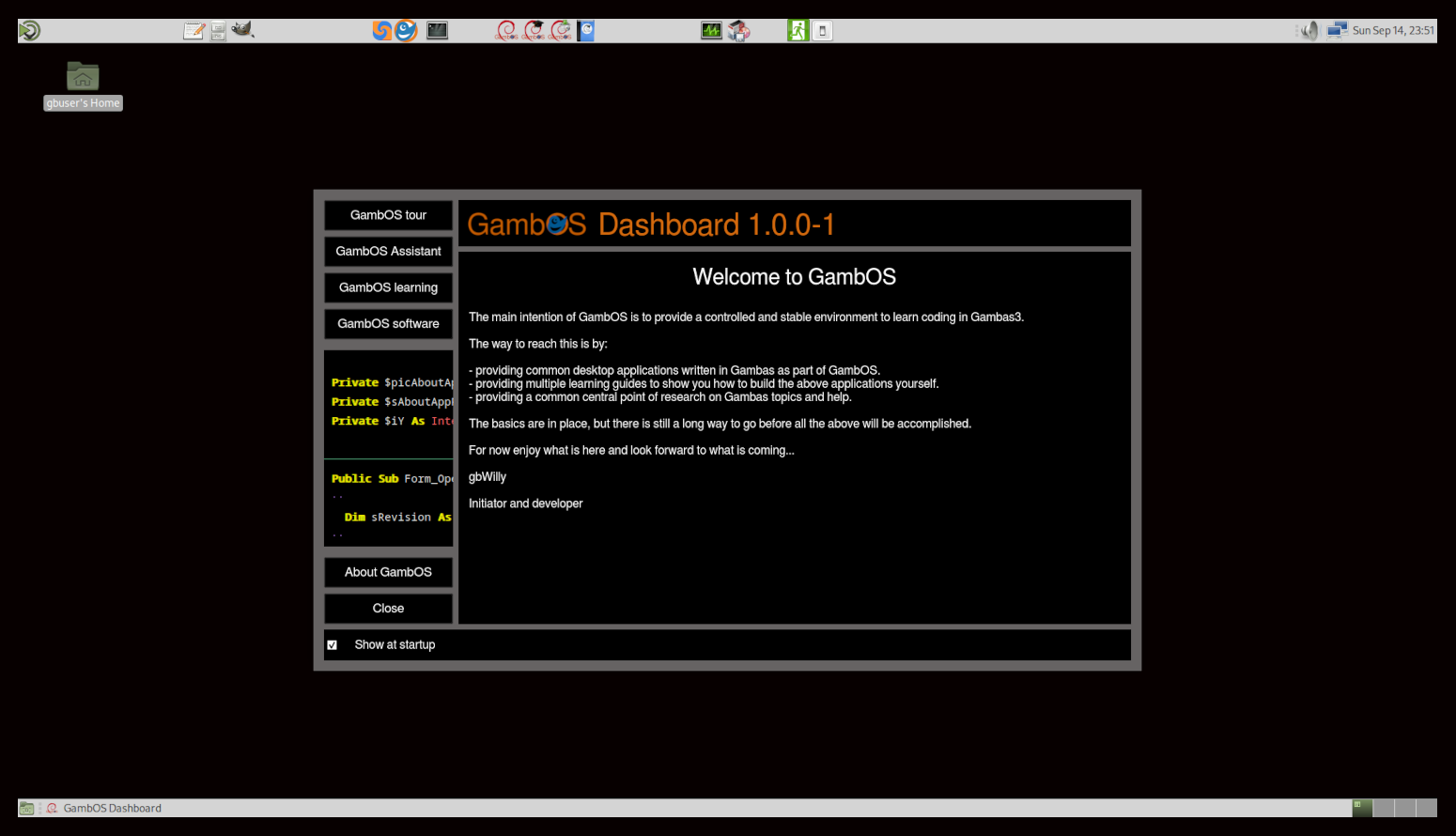Open GIMP from the top panel

pyautogui.click(x=243, y=31)
